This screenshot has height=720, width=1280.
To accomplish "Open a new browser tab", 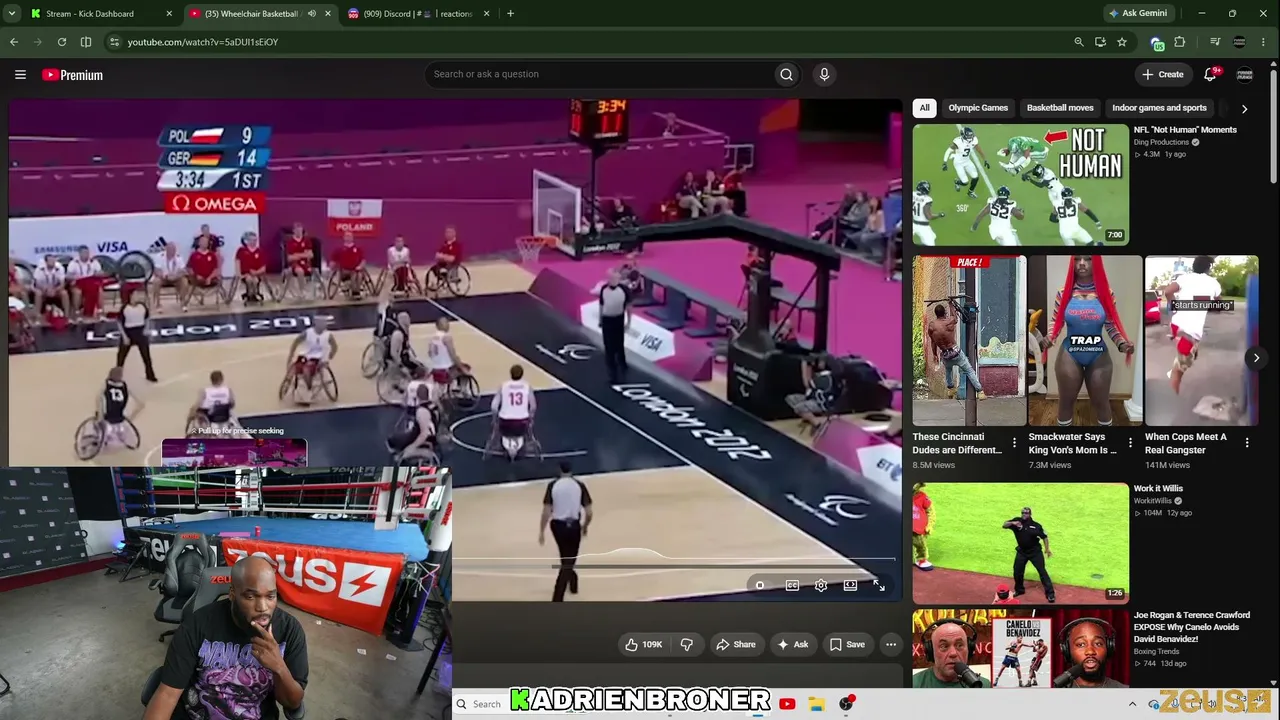I will pos(510,14).
